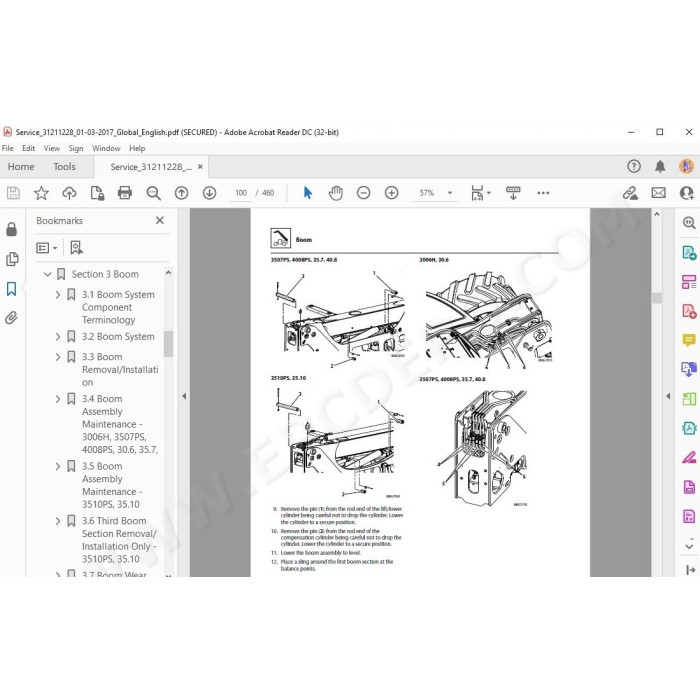700x700 pixels.
Task: Open the security lock panel
Action: 12,229
